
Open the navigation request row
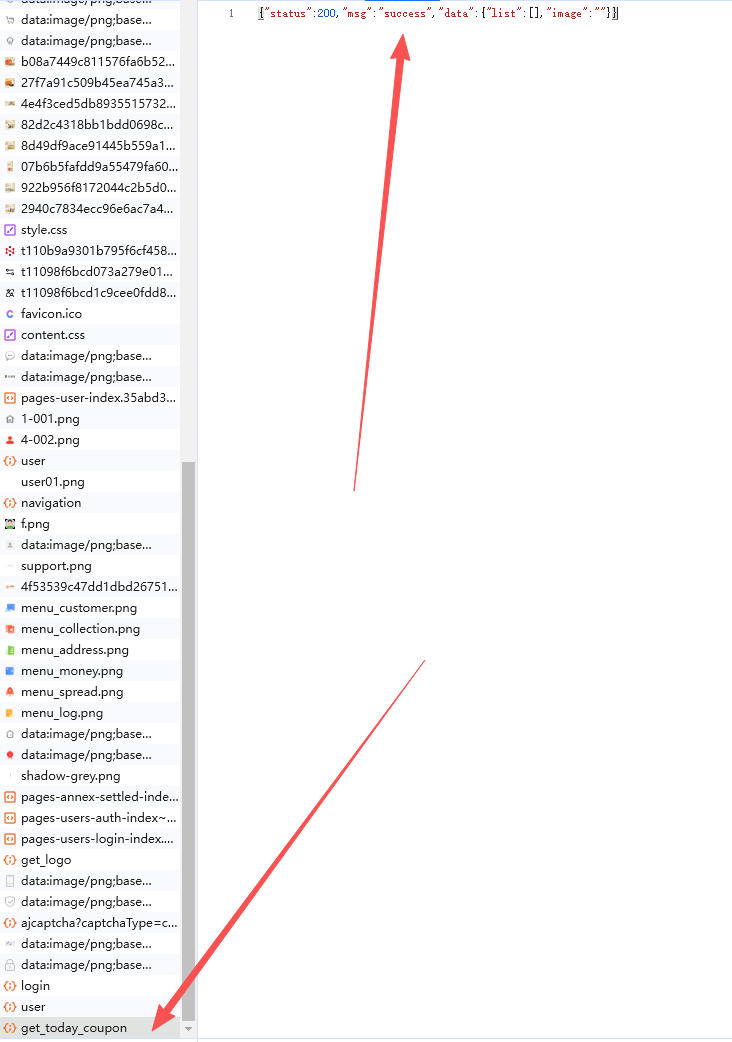pos(90,502)
